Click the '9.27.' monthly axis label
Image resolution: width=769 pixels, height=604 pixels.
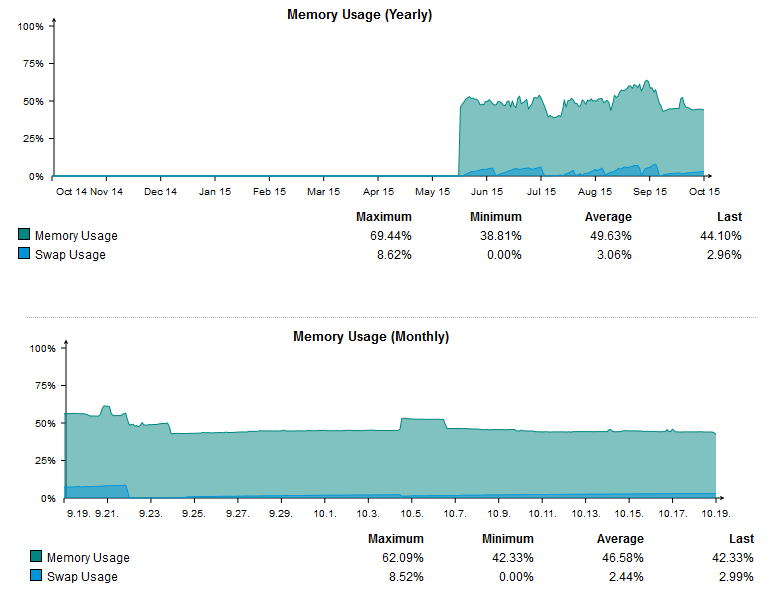(x=237, y=514)
